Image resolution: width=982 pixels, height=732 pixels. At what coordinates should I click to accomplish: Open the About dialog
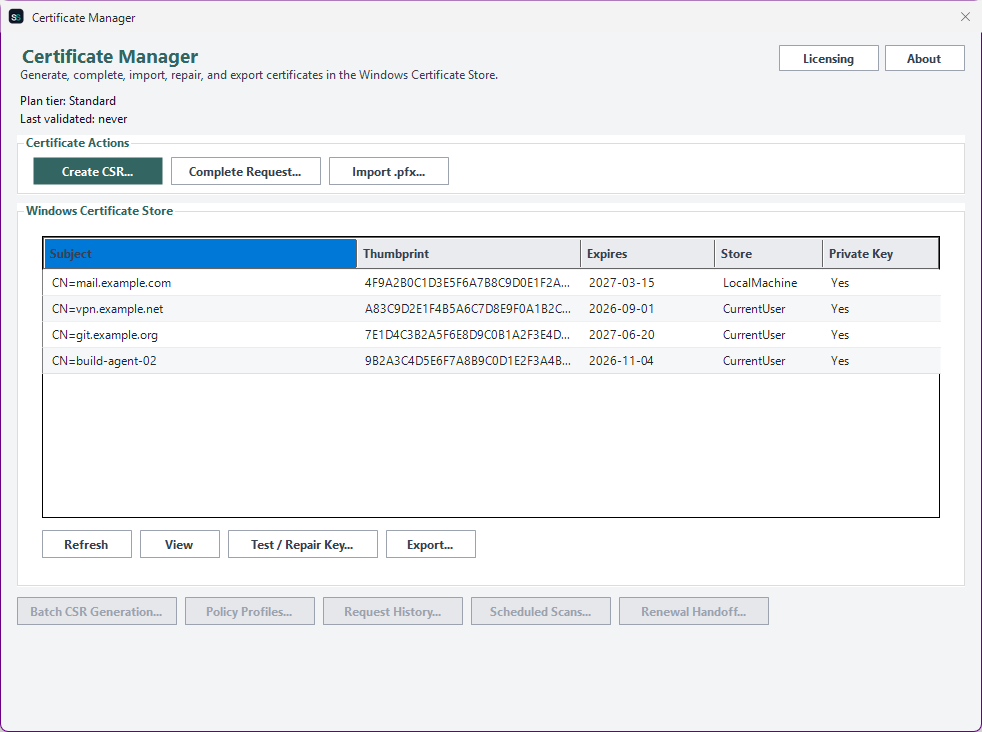[x=924, y=58]
